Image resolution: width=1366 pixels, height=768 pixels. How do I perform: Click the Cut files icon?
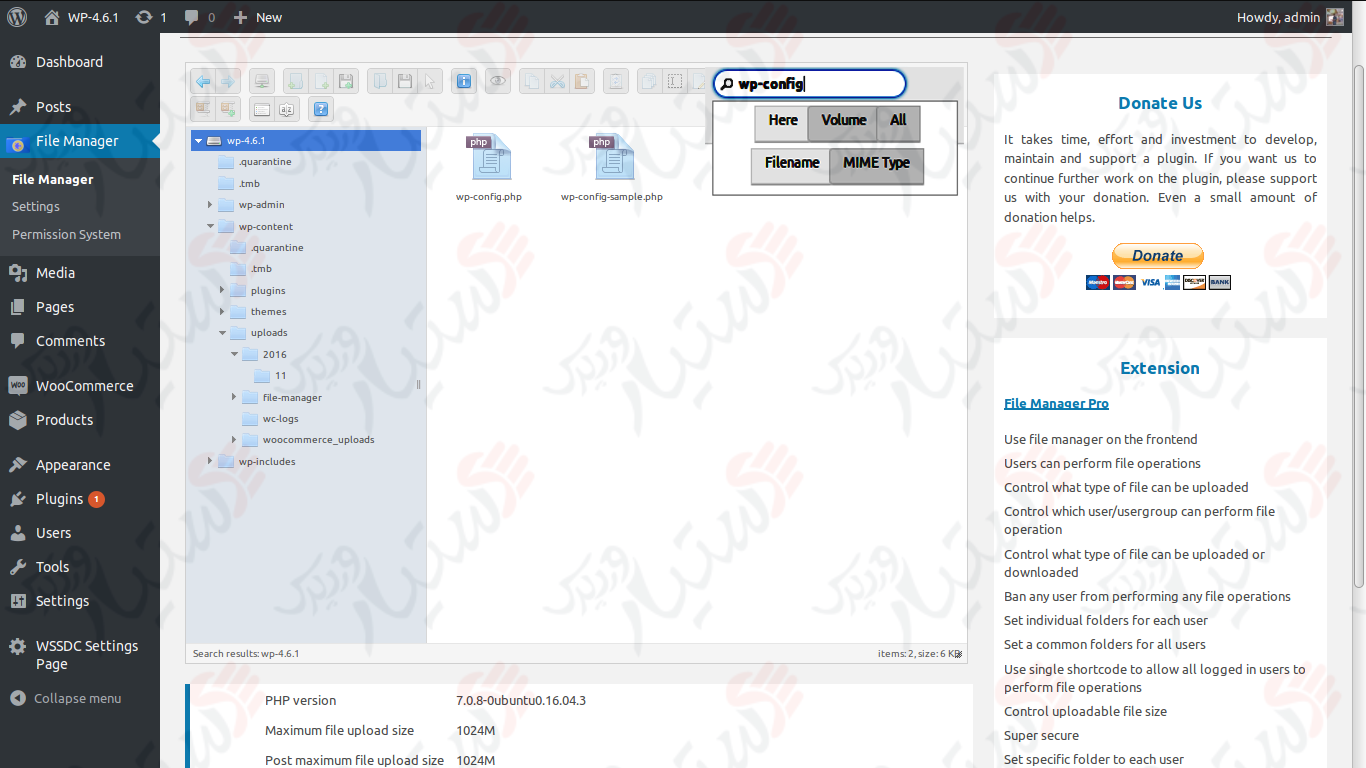click(x=558, y=81)
